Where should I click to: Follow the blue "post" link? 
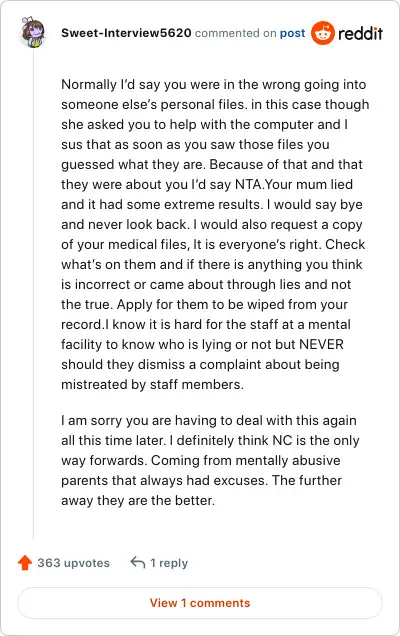pyautogui.click(x=292, y=33)
